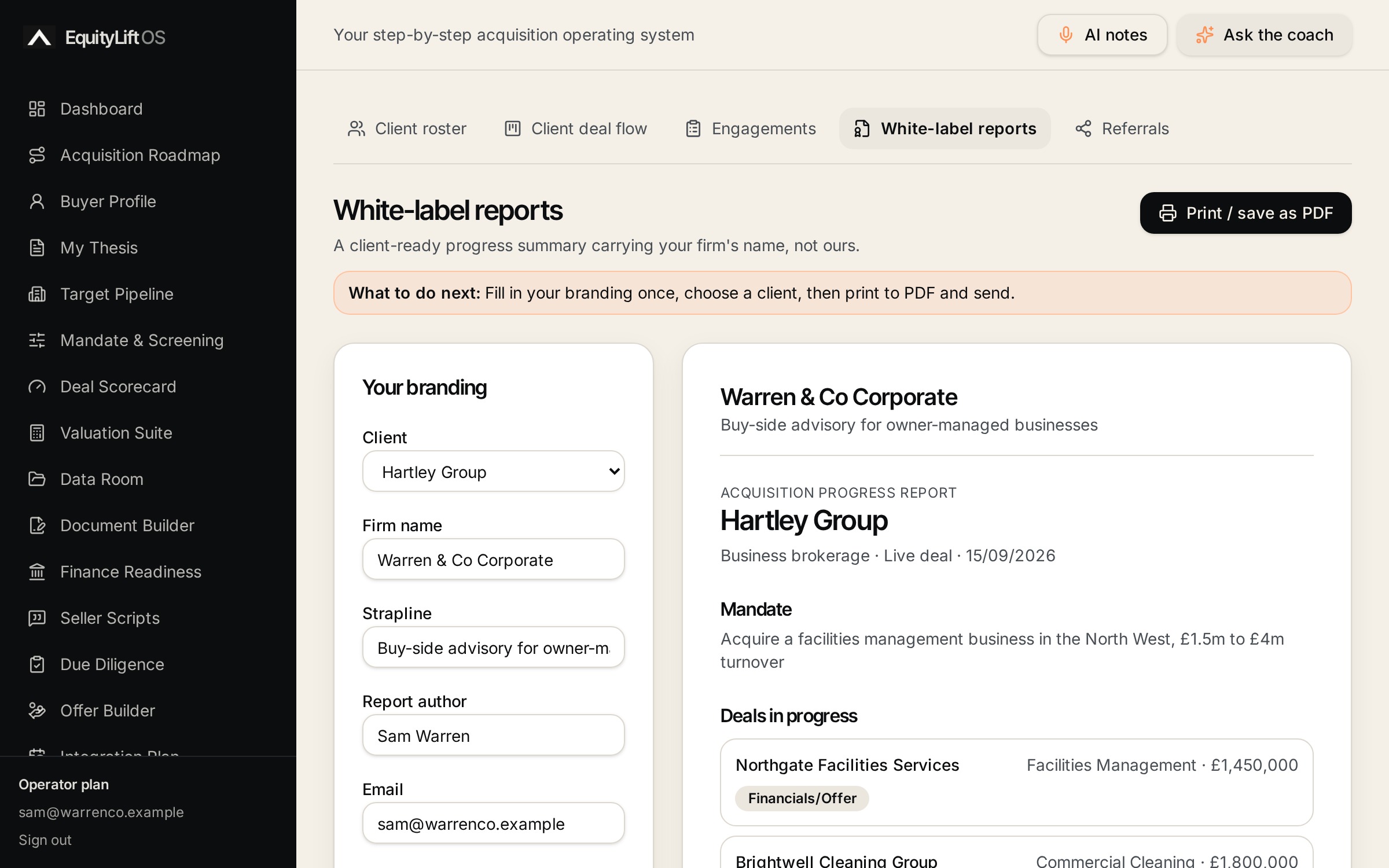The image size is (1389, 868).
Task: Click the Financials/Offer stage badge
Action: click(802, 799)
